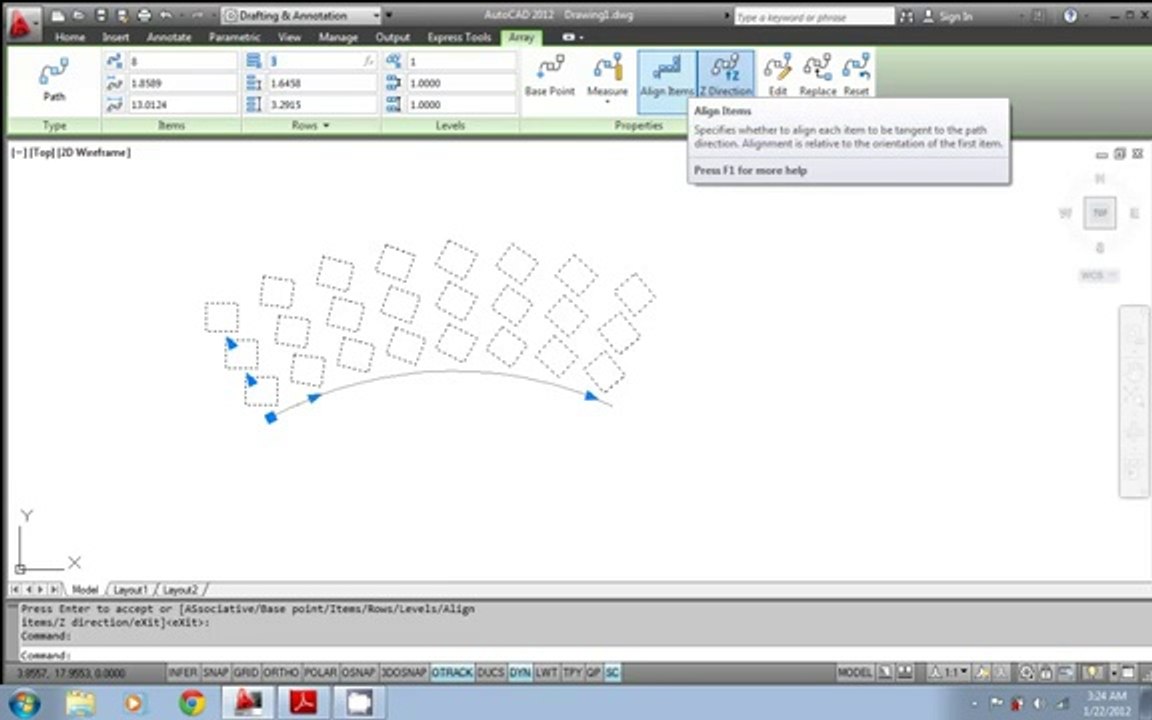Toggle LWT lineweight display
Image resolution: width=1152 pixels, height=720 pixels.
click(547, 672)
